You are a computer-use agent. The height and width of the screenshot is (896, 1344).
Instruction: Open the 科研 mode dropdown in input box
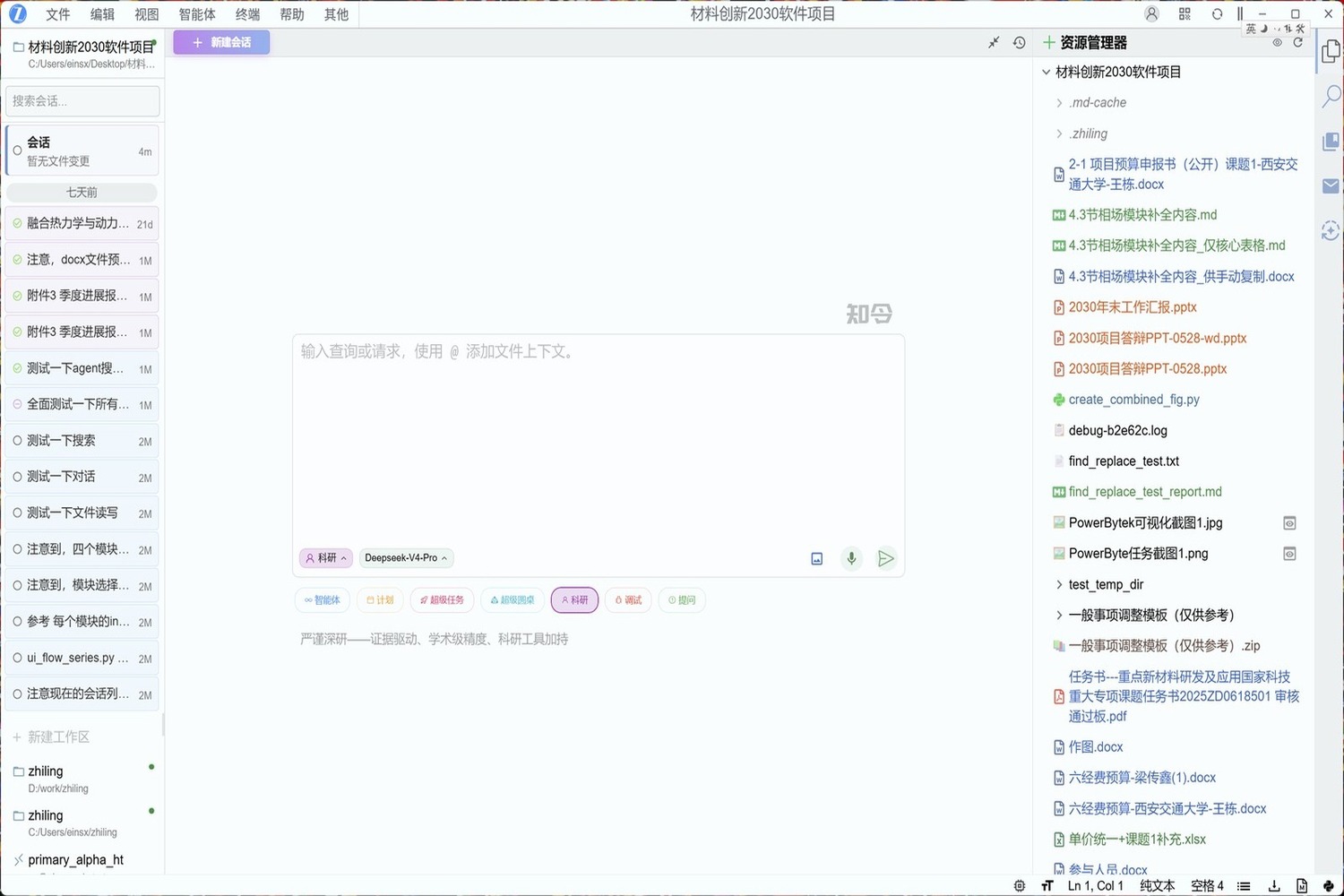point(326,558)
